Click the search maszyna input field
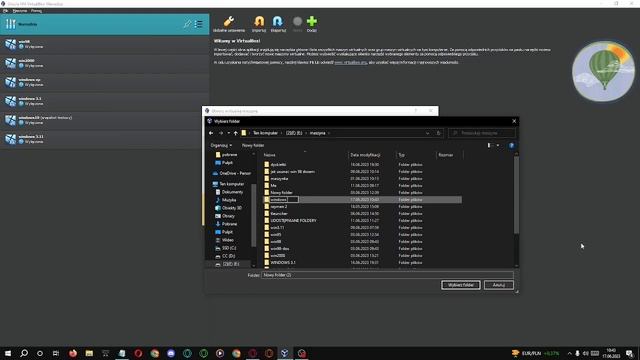The width and height of the screenshot is (640, 360). (x=482, y=133)
